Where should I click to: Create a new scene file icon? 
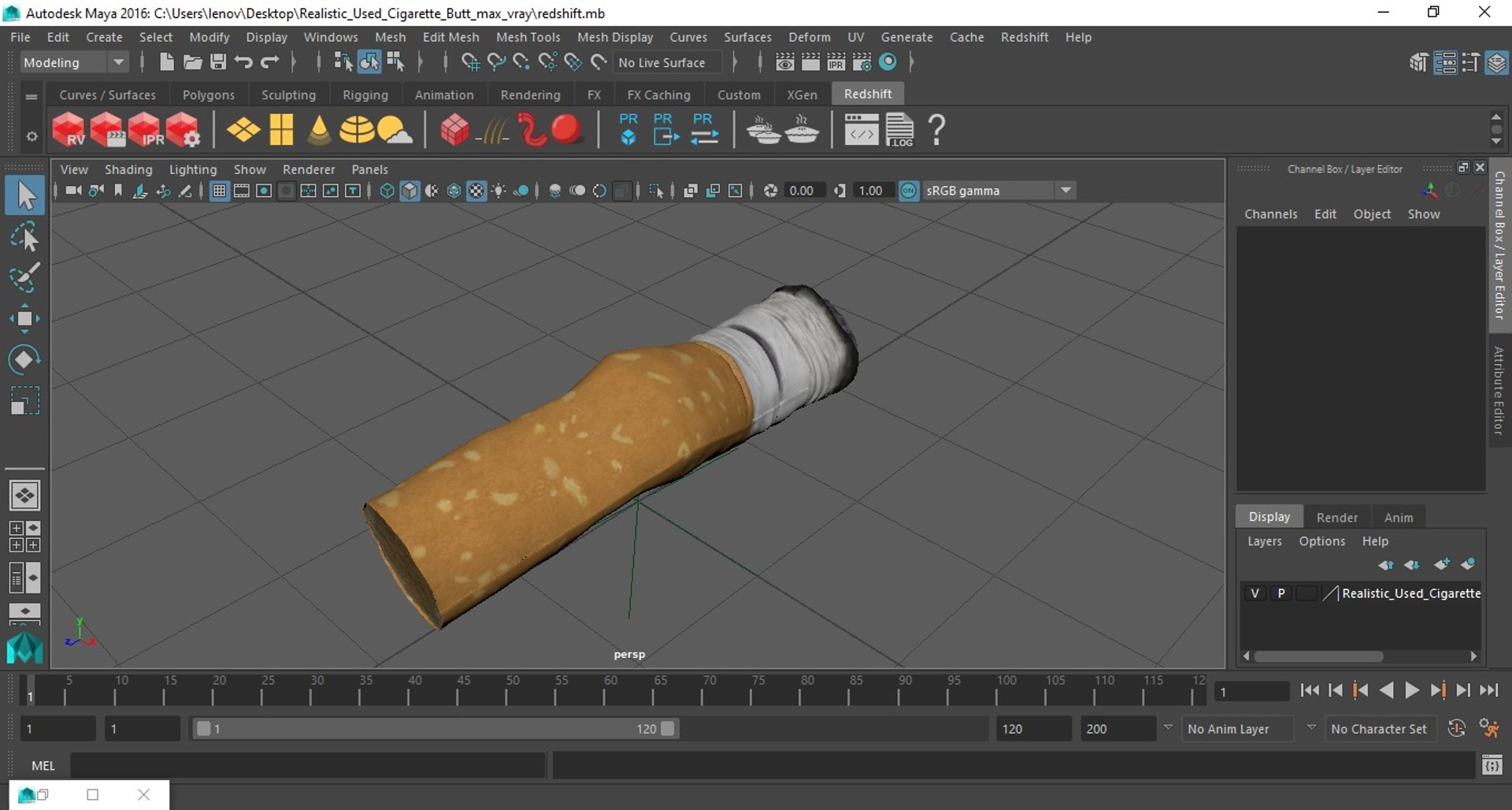166,61
